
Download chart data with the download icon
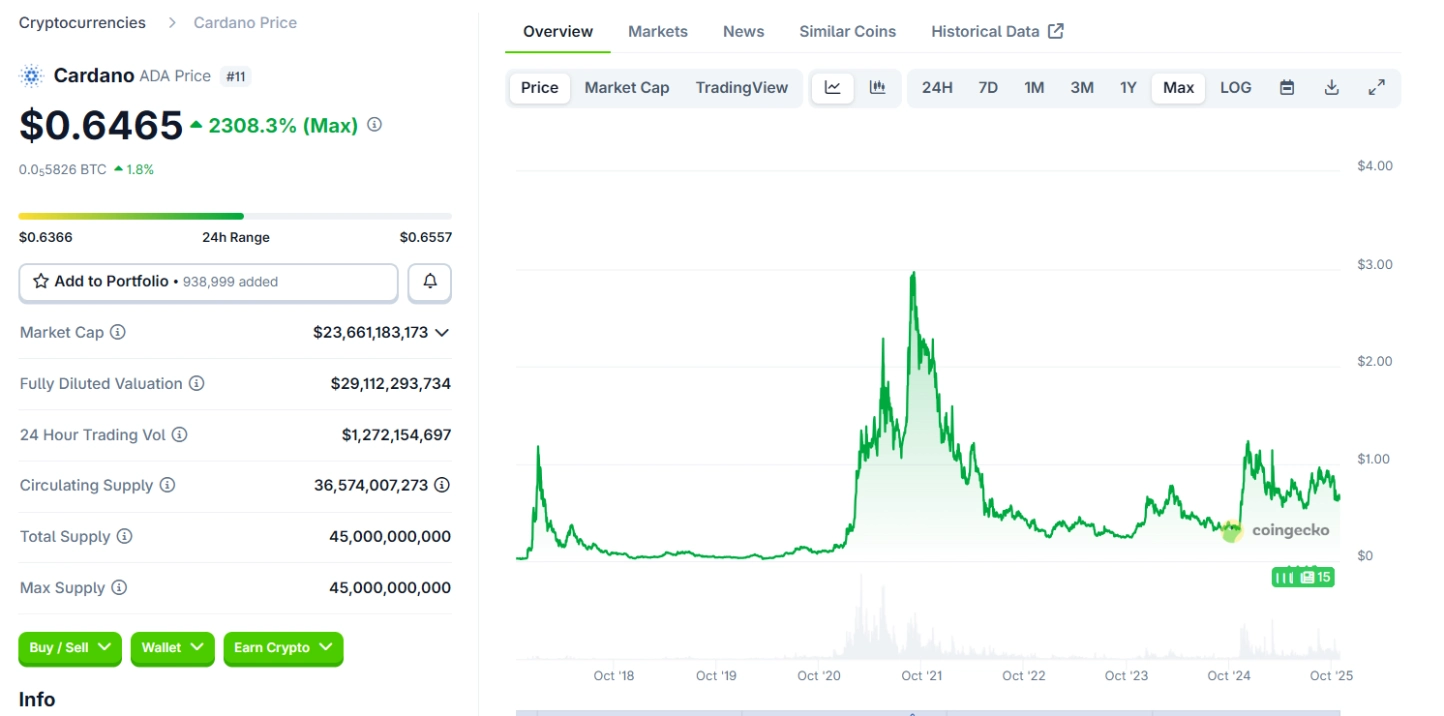1331,88
